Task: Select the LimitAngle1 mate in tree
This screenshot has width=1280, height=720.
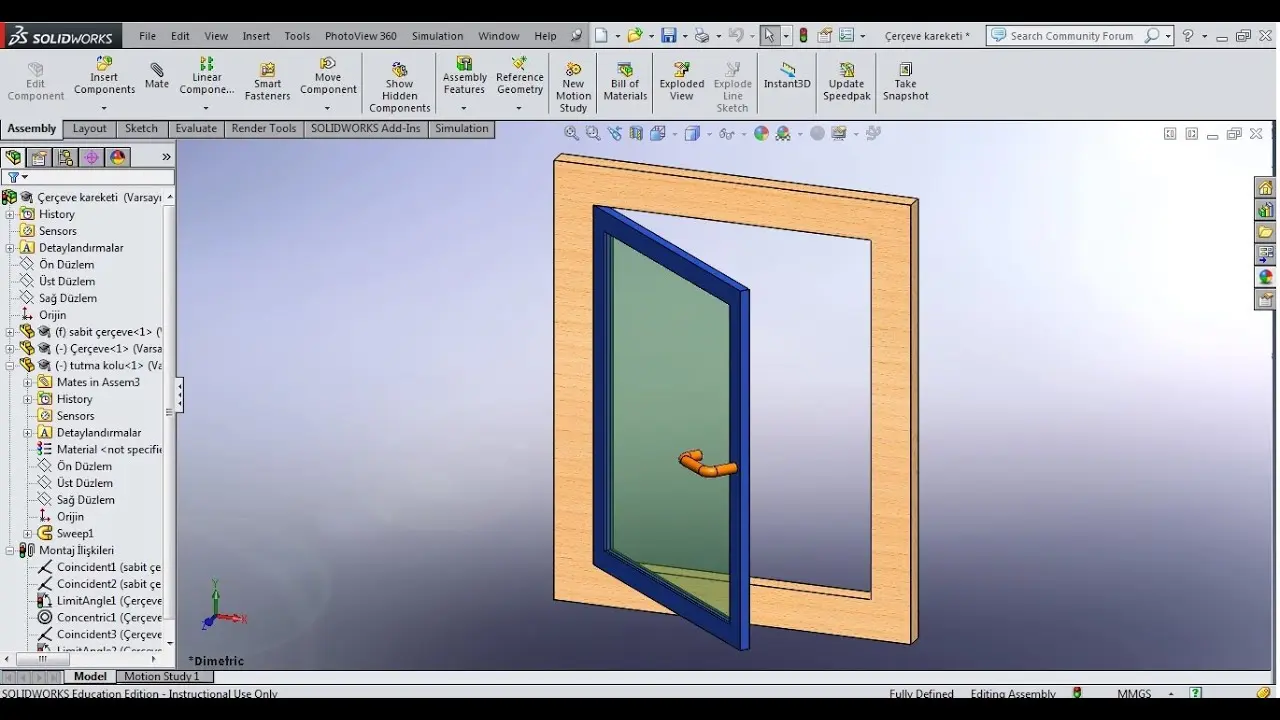Action: (107, 601)
